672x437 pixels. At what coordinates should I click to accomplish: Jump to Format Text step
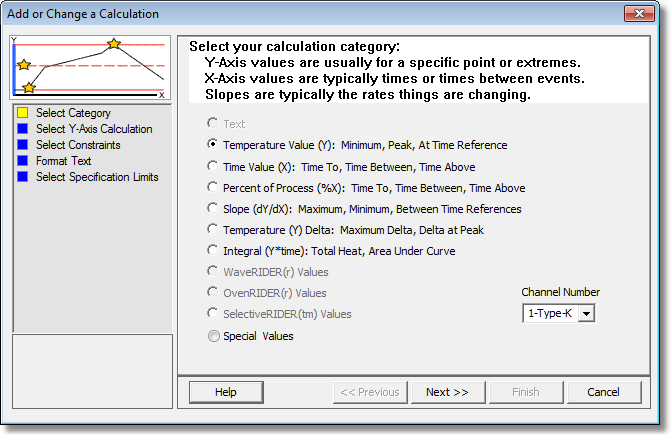point(63,161)
